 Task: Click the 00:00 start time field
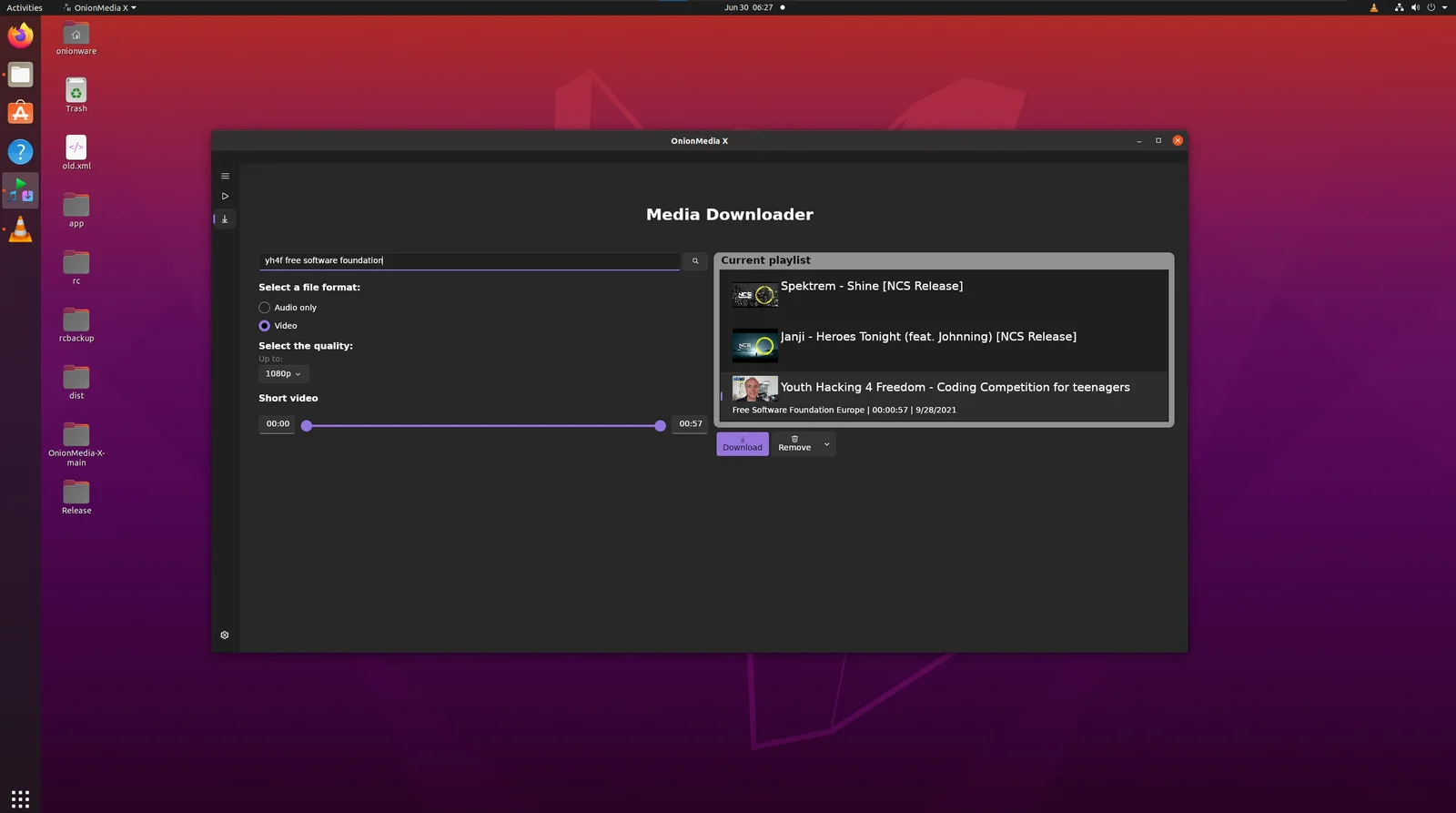(x=278, y=424)
